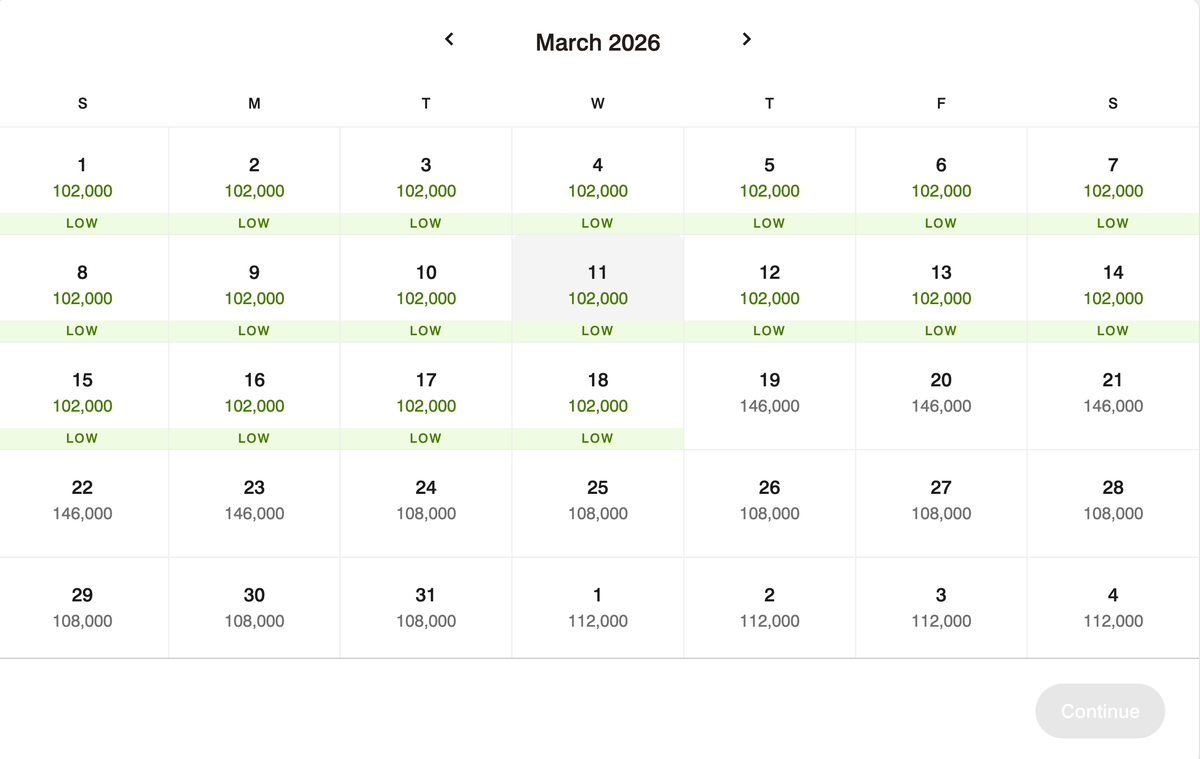Viewport: 1200px width, 759px height.
Task: Click March 14 date cell
Action: click(x=1112, y=286)
